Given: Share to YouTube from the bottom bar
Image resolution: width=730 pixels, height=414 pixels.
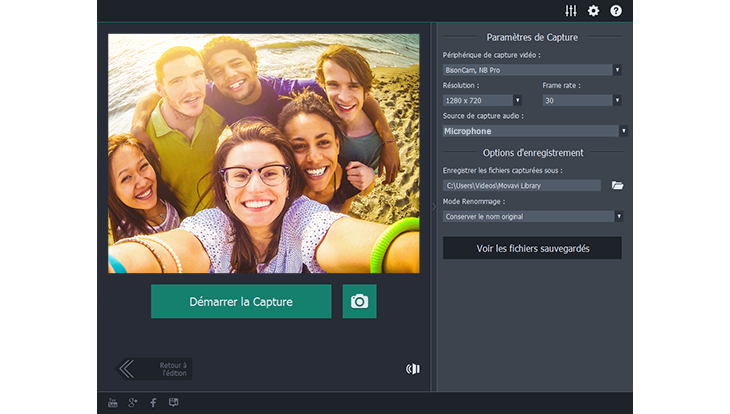Looking at the screenshot, I should coord(113,403).
